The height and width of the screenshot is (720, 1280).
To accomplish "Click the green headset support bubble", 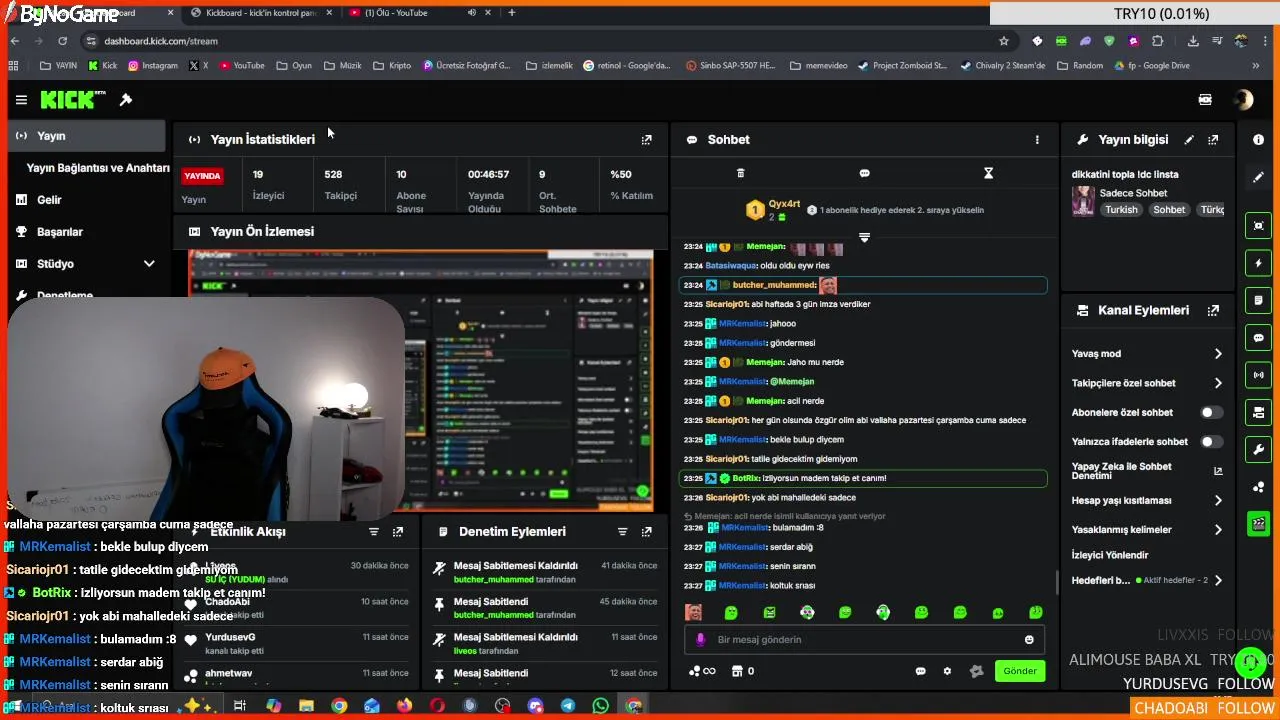I will pos(1249,662).
